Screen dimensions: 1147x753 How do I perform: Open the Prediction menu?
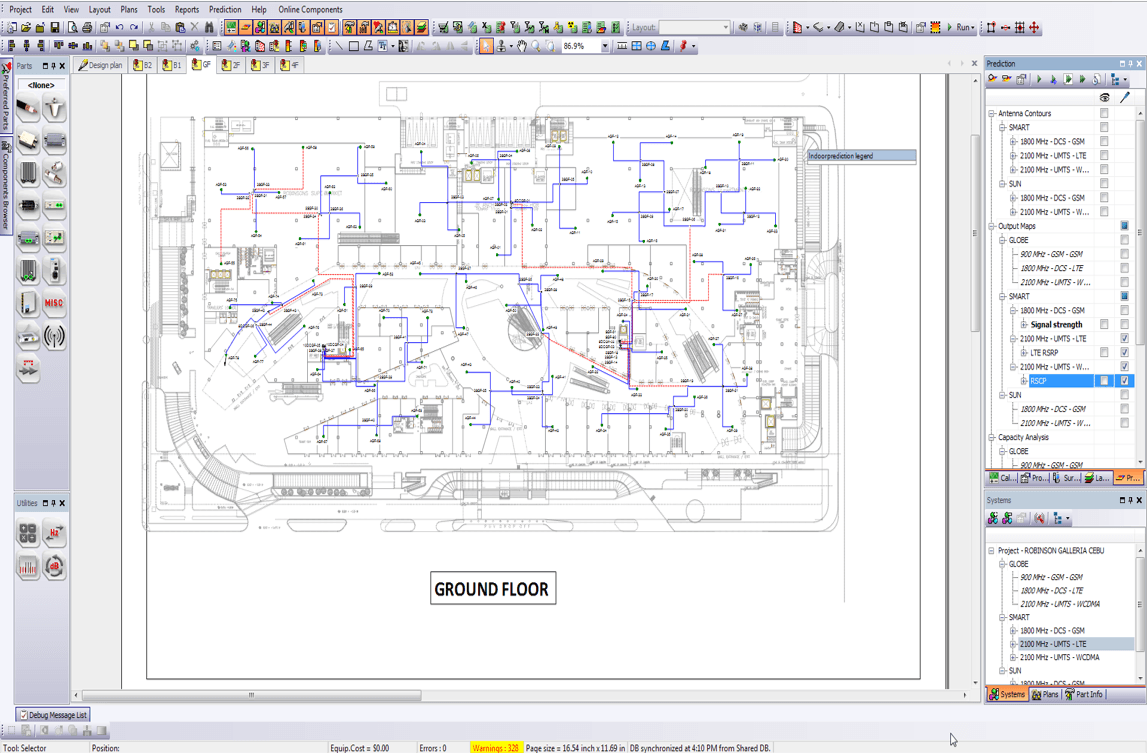pyautogui.click(x=226, y=8)
